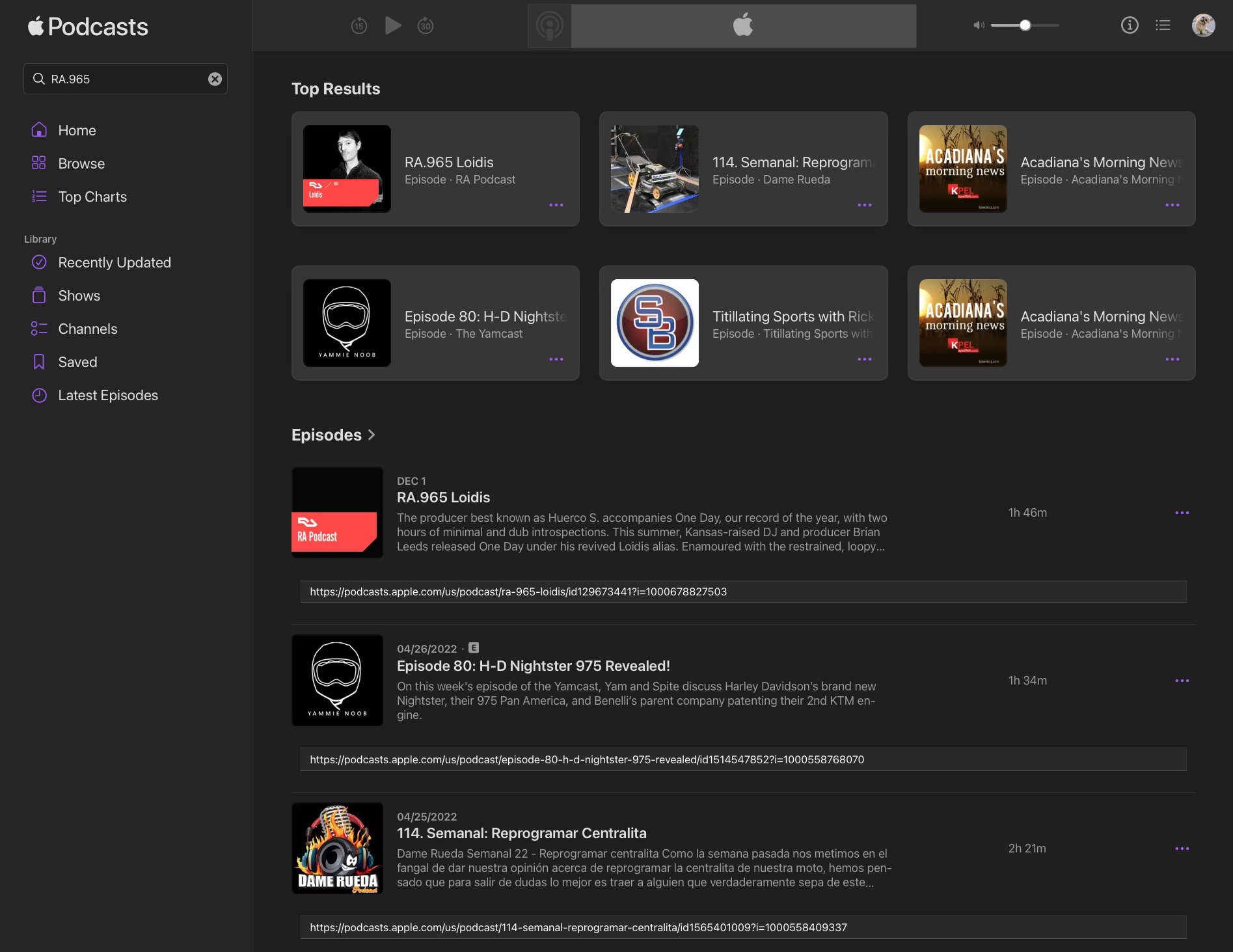Open Saved episodes

77,362
